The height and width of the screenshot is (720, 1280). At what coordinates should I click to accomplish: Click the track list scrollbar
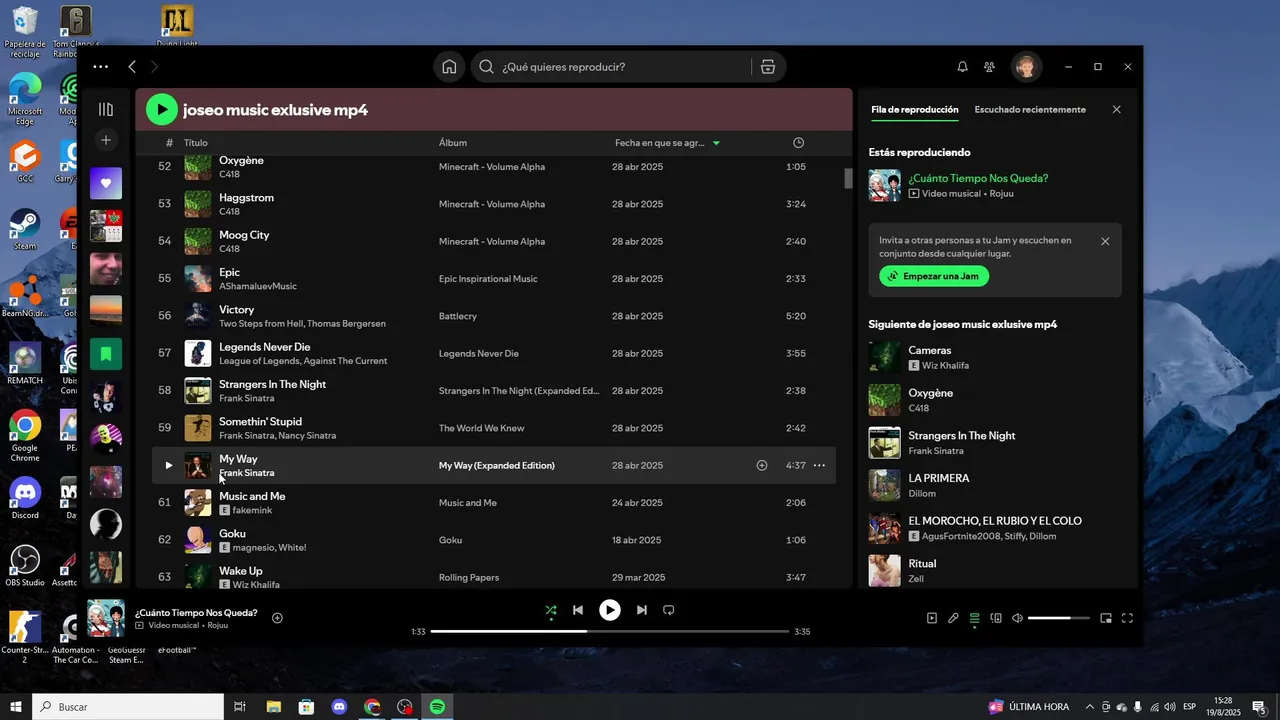tap(848, 178)
